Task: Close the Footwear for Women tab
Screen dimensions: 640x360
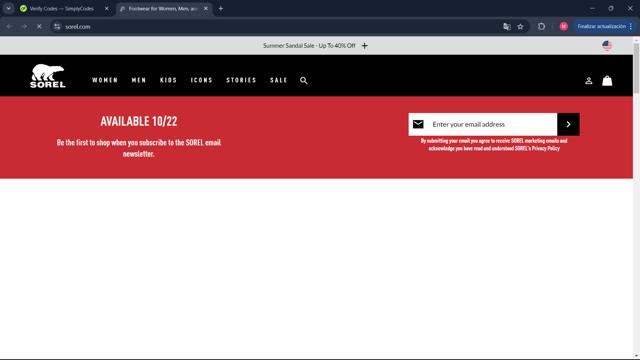Action: tap(206, 9)
